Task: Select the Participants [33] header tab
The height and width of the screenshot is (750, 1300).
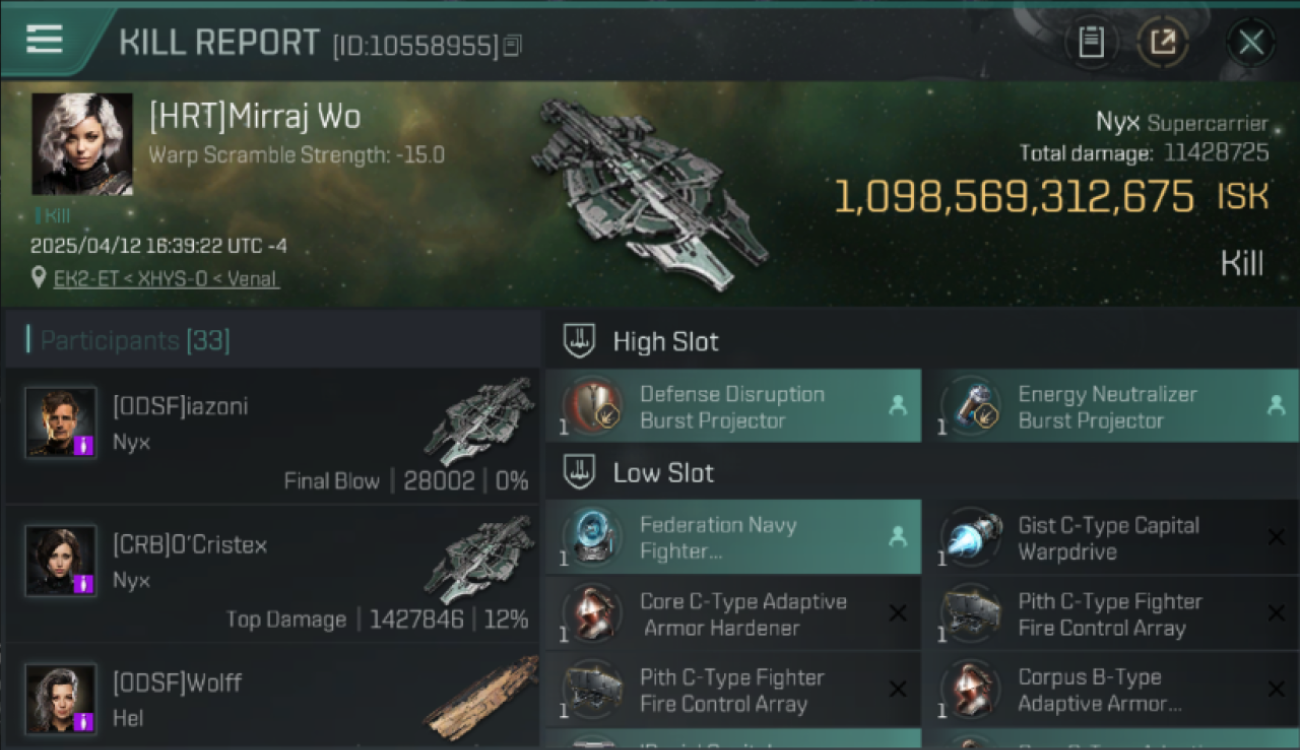Action: (135, 341)
